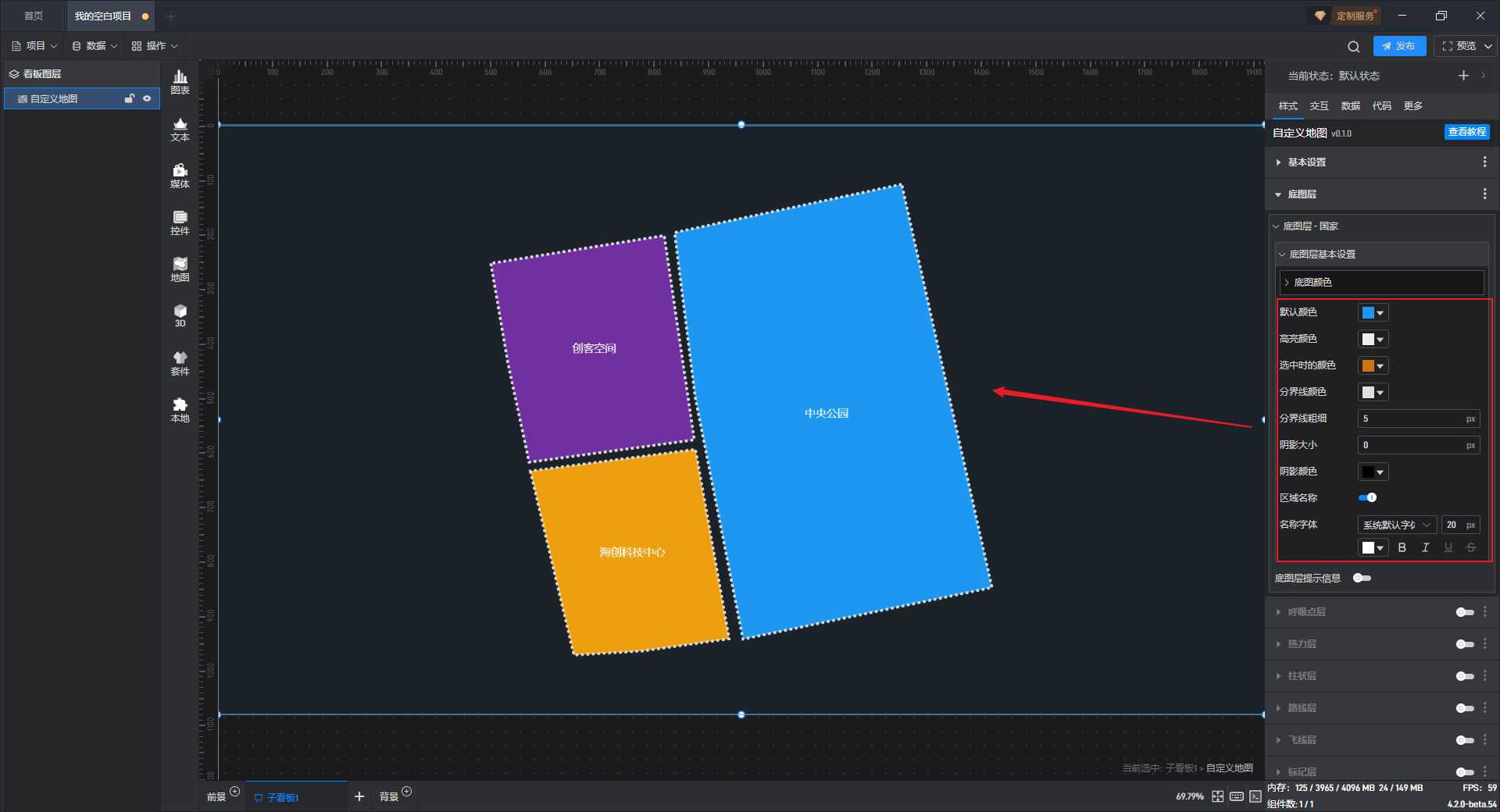The height and width of the screenshot is (812, 1500).
Task: Open the 图表 chart components icon
Action: pyautogui.click(x=180, y=82)
